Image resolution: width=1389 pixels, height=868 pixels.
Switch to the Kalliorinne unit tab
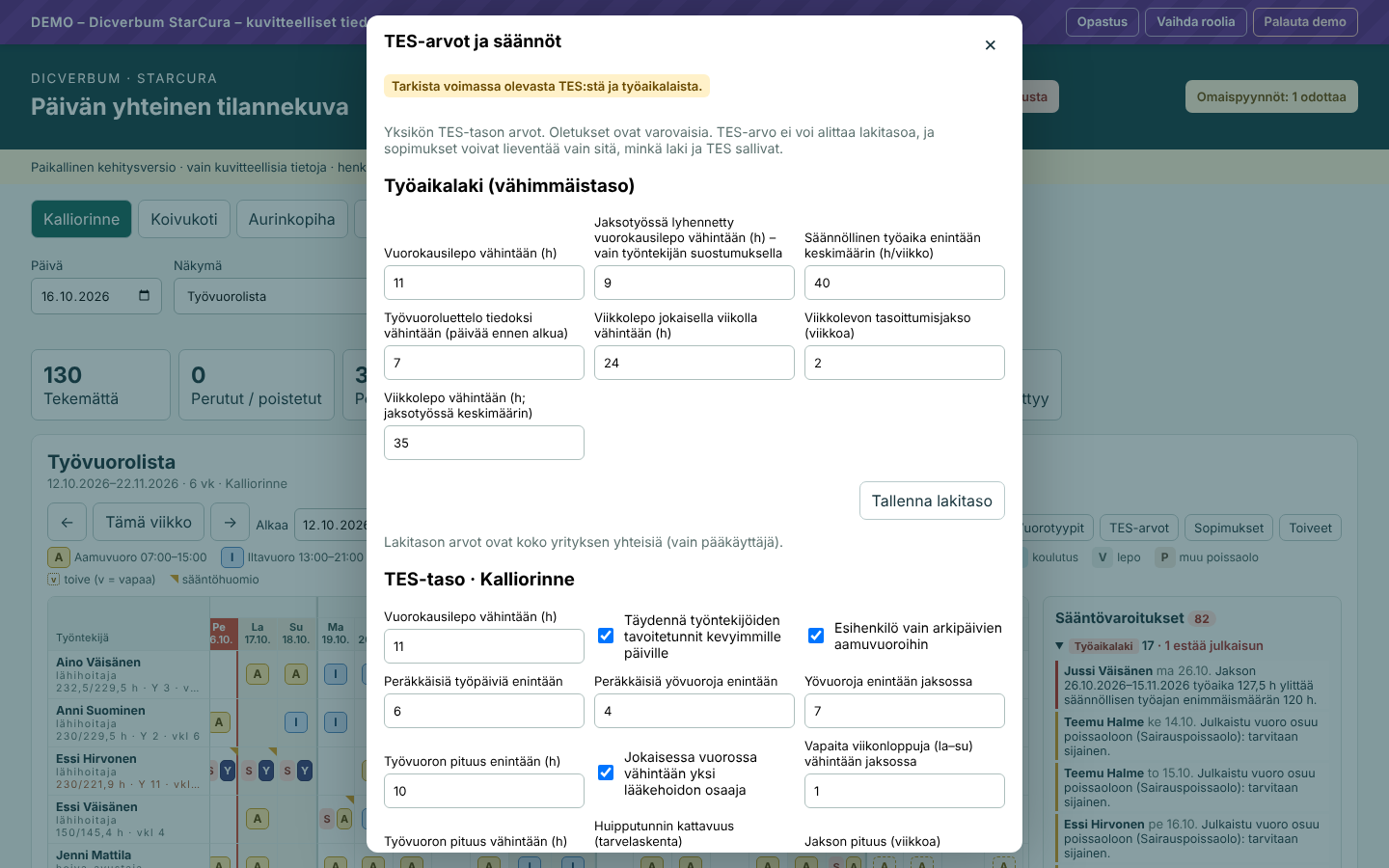pyautogui.click(x=81, y=219)
